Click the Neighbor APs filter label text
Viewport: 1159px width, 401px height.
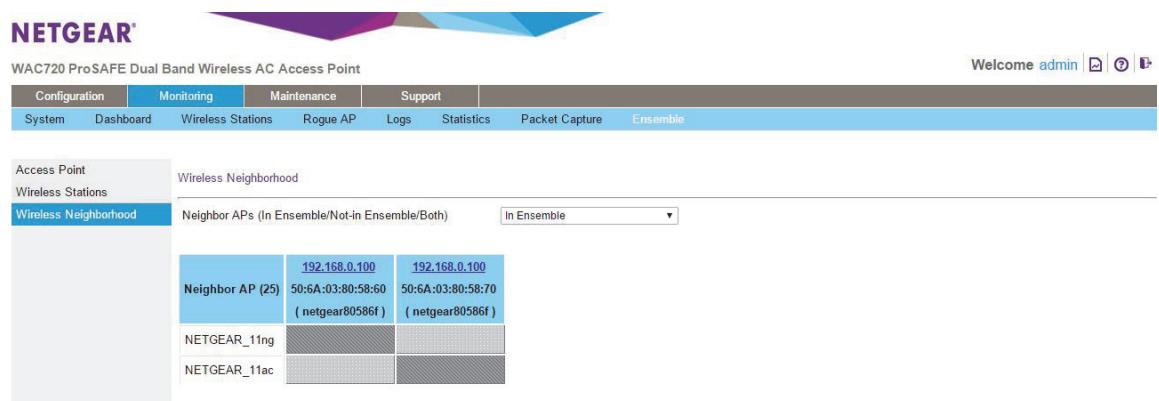tap(315, 216)
